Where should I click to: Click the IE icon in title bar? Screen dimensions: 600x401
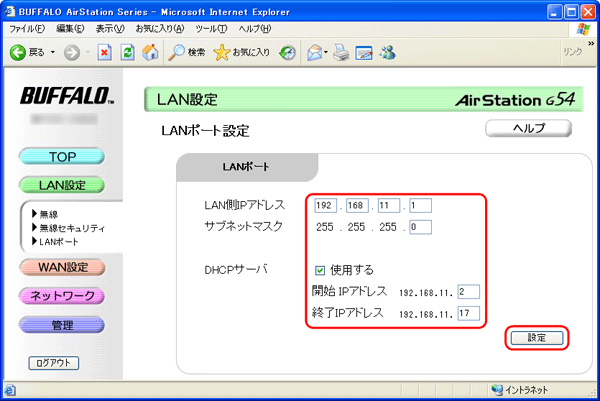(x=10, y=12)
